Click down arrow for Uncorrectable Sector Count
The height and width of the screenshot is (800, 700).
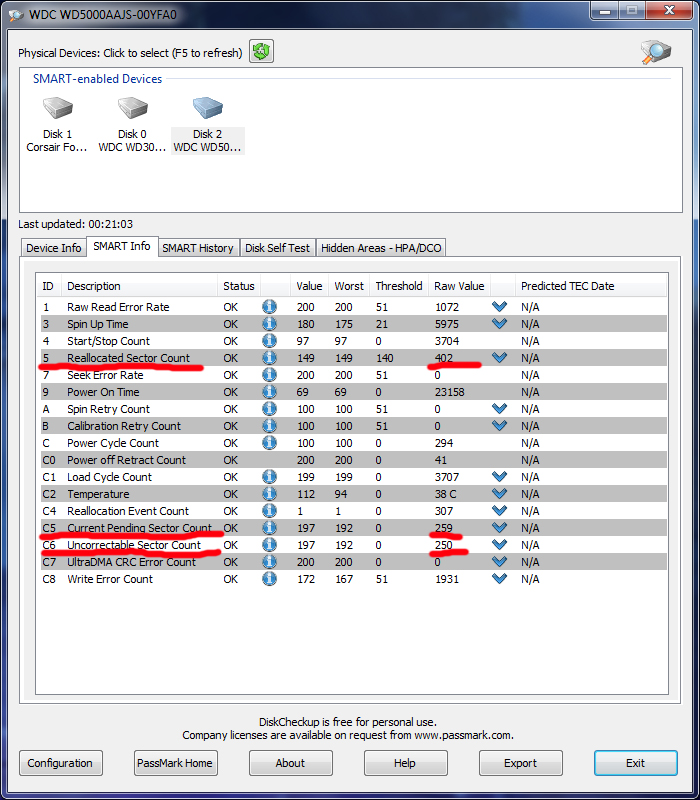point(499,544)
